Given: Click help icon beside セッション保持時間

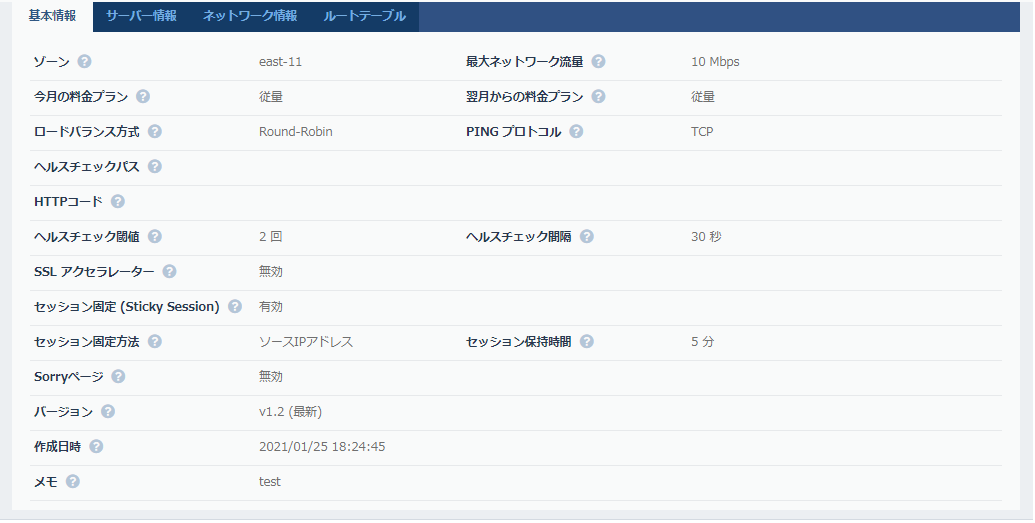Looking at the screenshot, I should coord(587,342).
